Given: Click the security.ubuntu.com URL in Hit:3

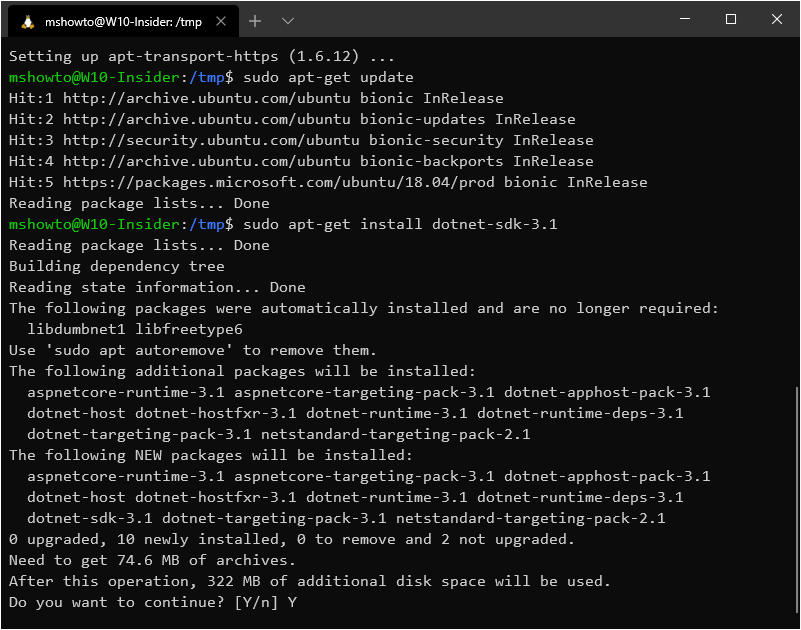Looking at the screenshot, I should 211,141.
